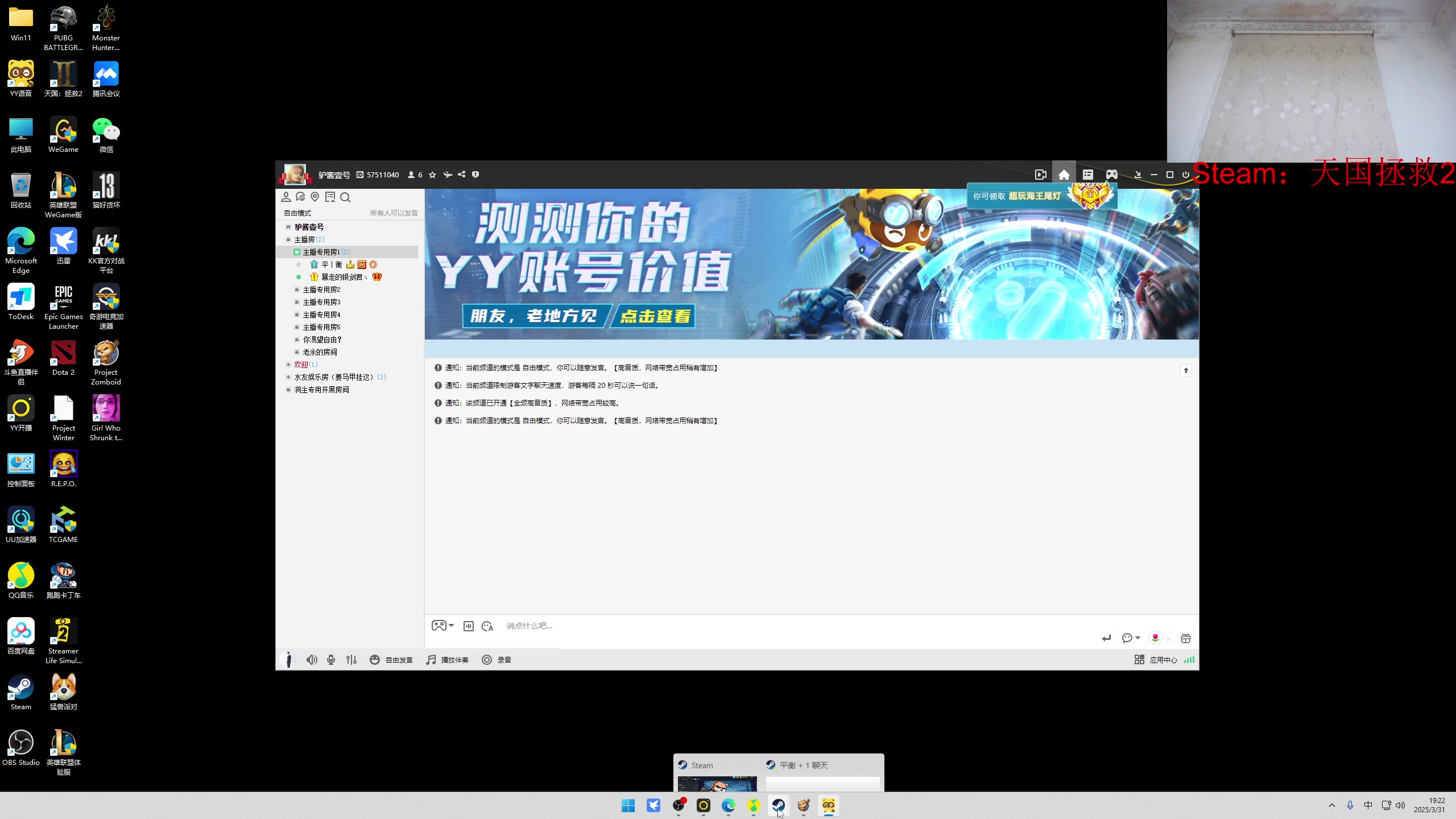Click the airplane jump icon in channel header

coord(448,175)
